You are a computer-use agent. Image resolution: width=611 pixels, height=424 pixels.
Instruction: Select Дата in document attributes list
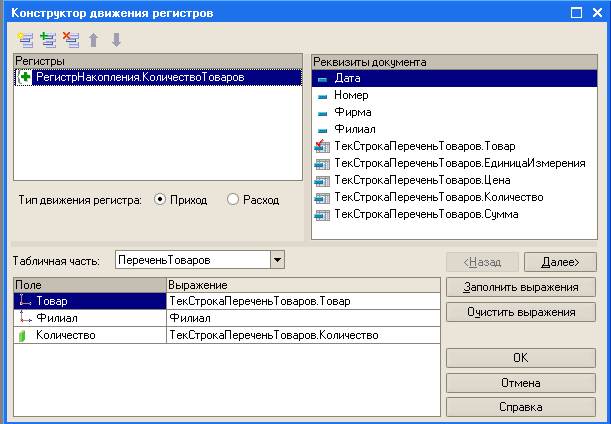pos(349,78)
